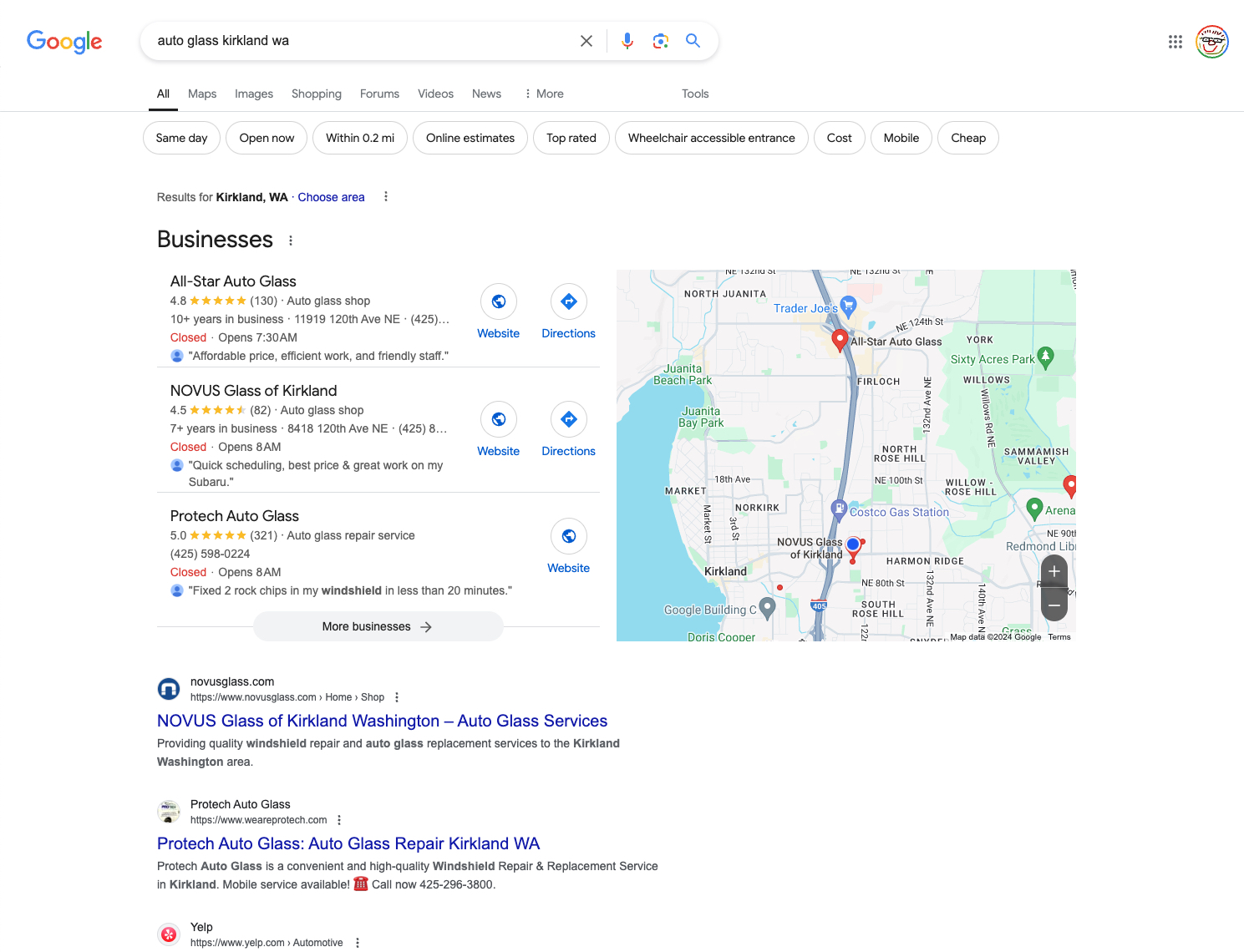The width and height of the screenshot is (1244, 952).
Task: Open the NOVUS Glass of Kirkland listing title
Action: point(254,391)
